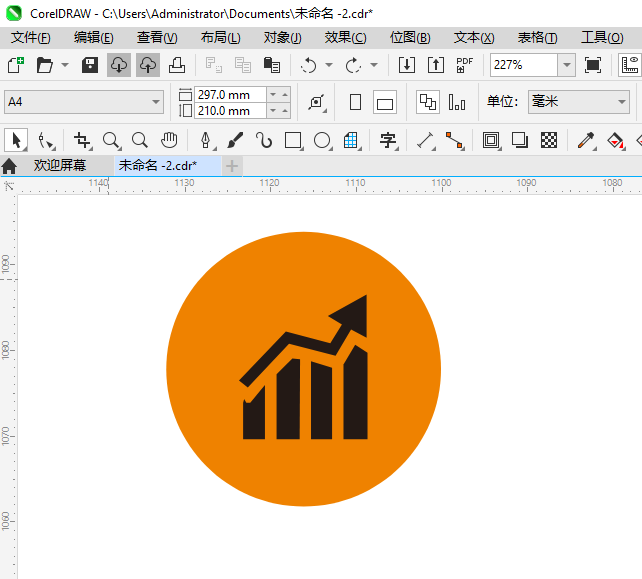
Task: Set page to landscape orientation
Action: (x=385, y=102)
